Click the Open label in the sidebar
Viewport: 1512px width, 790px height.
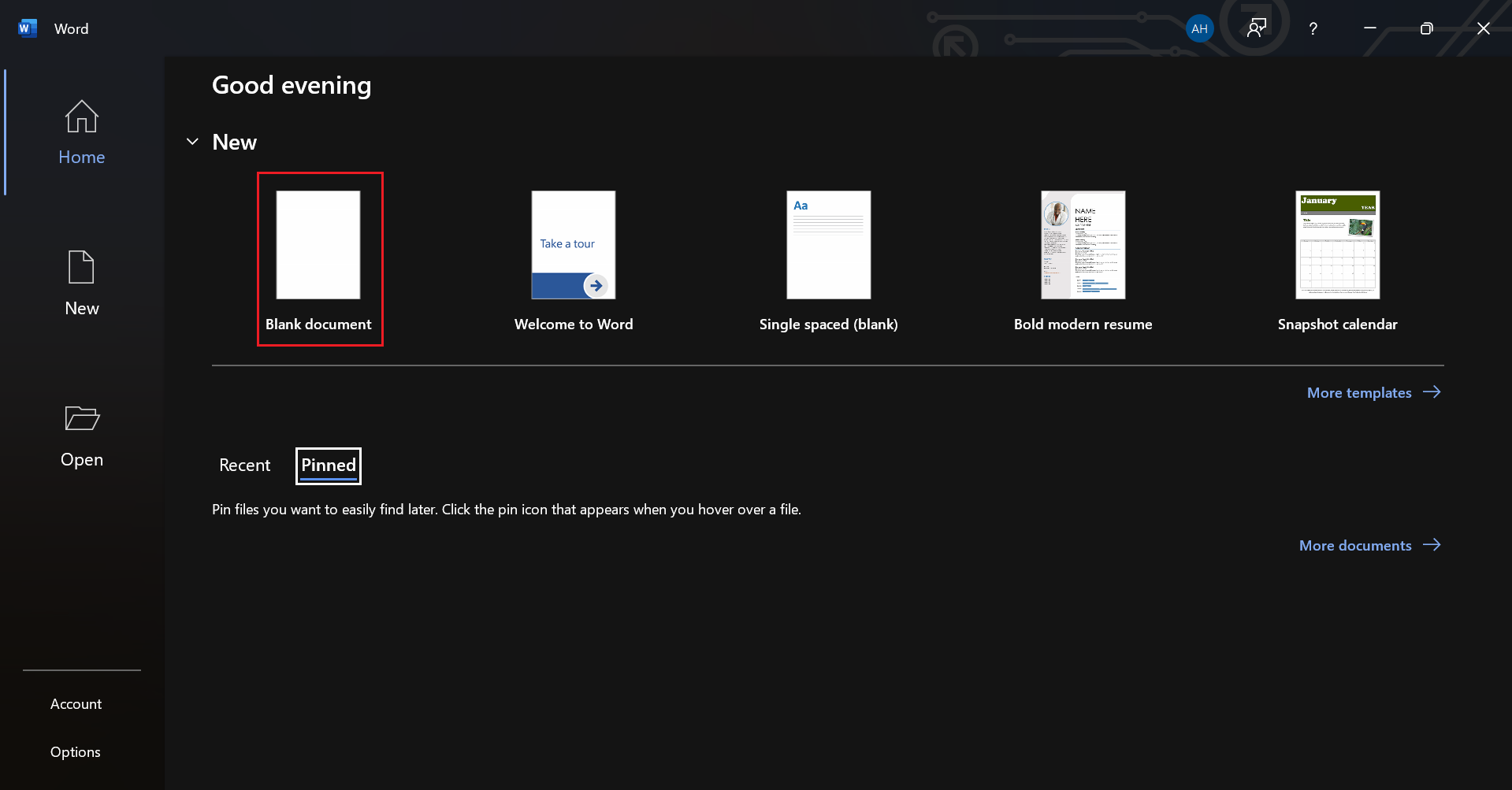pyautogui.click(x=82, y=460)
